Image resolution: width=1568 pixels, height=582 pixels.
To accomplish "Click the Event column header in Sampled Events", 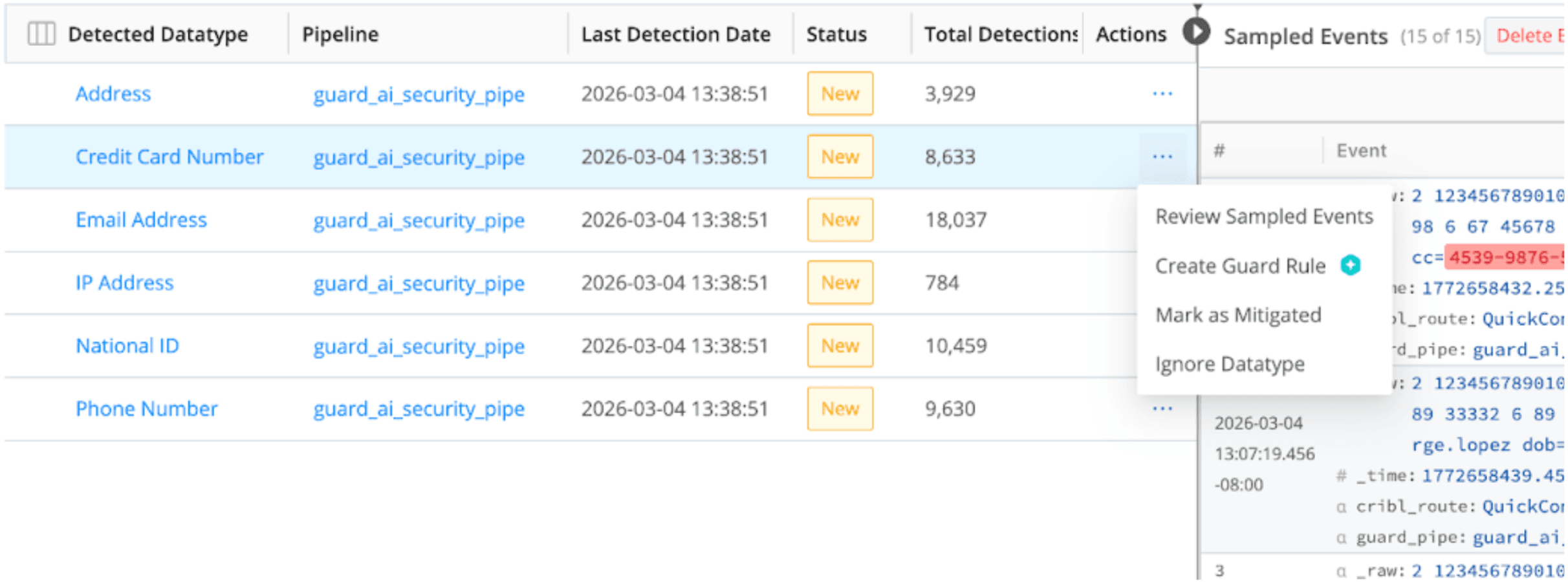I will 1360,150.
